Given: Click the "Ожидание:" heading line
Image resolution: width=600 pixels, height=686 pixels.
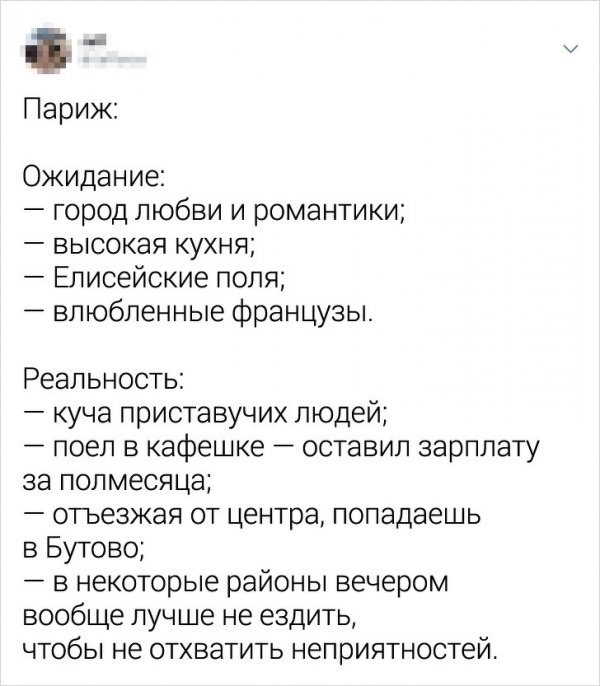Looking at the screenshot, I should (x=94, y=177).
